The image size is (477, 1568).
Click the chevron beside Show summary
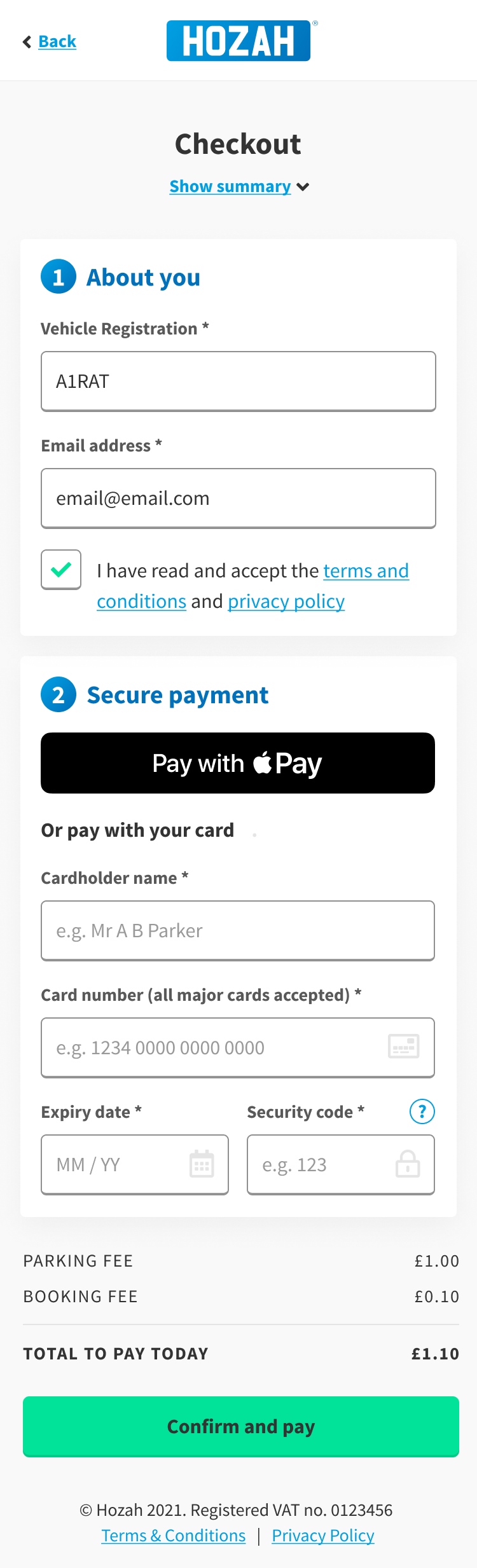click(x=303, y=187)
